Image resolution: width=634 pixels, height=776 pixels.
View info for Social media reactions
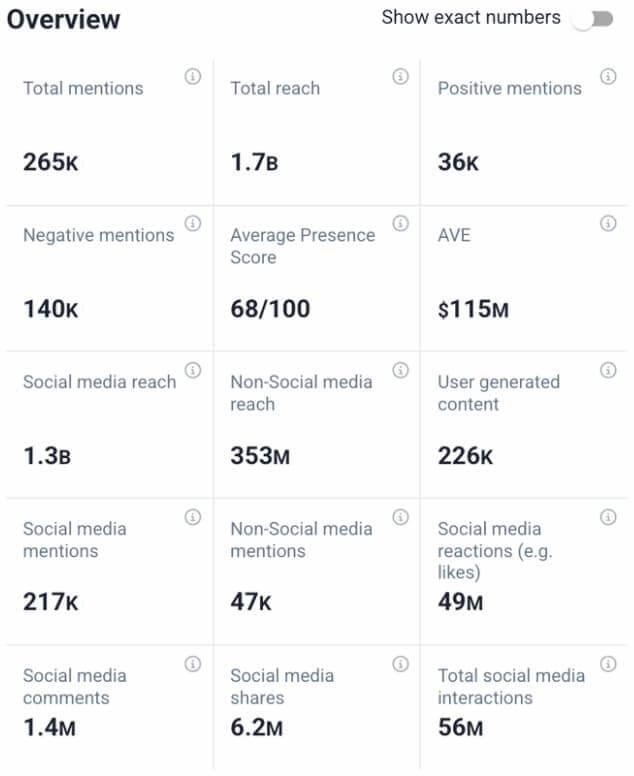click(x=607, y=517)
